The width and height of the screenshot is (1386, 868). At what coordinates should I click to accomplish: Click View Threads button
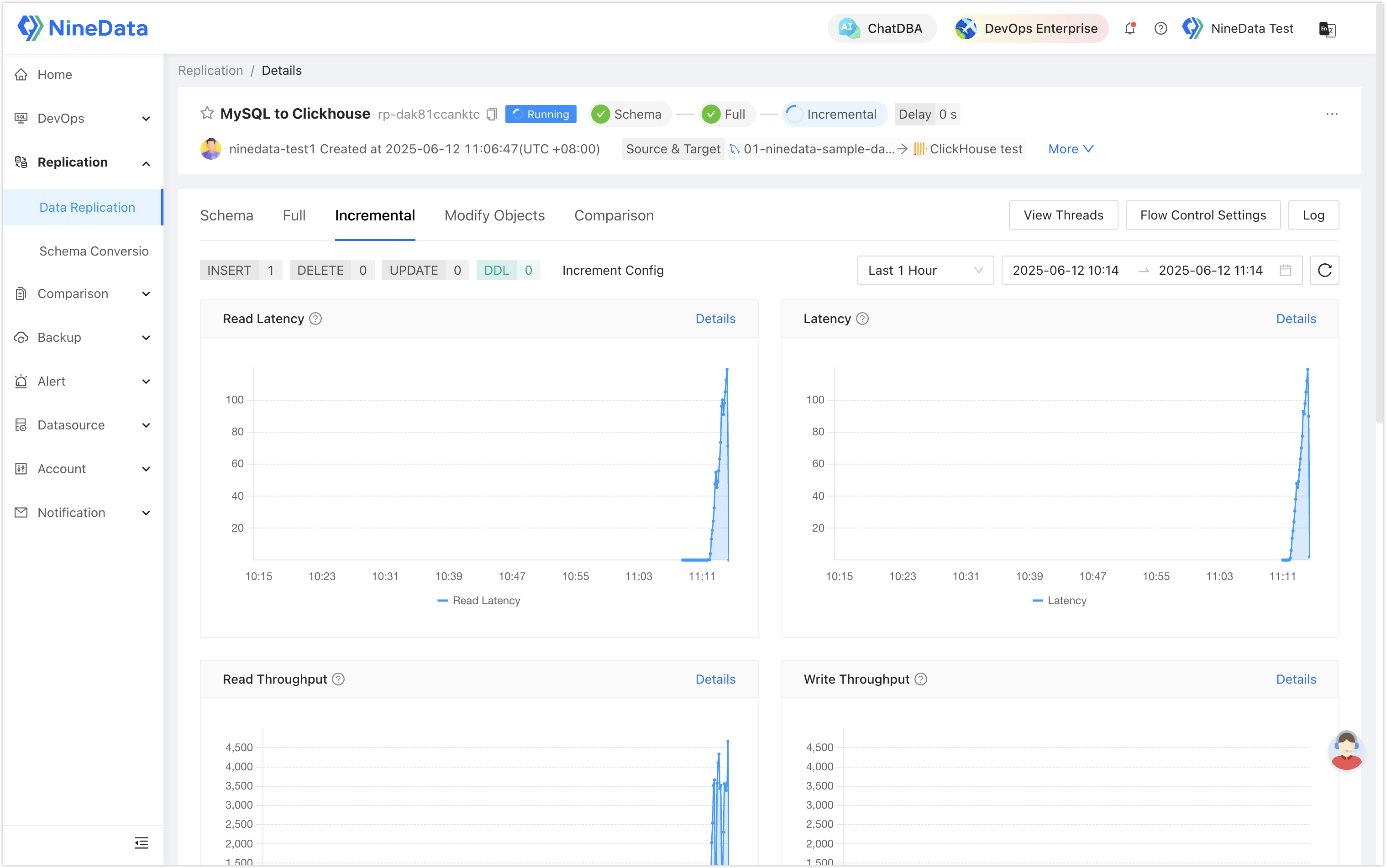pos(1063,214)
